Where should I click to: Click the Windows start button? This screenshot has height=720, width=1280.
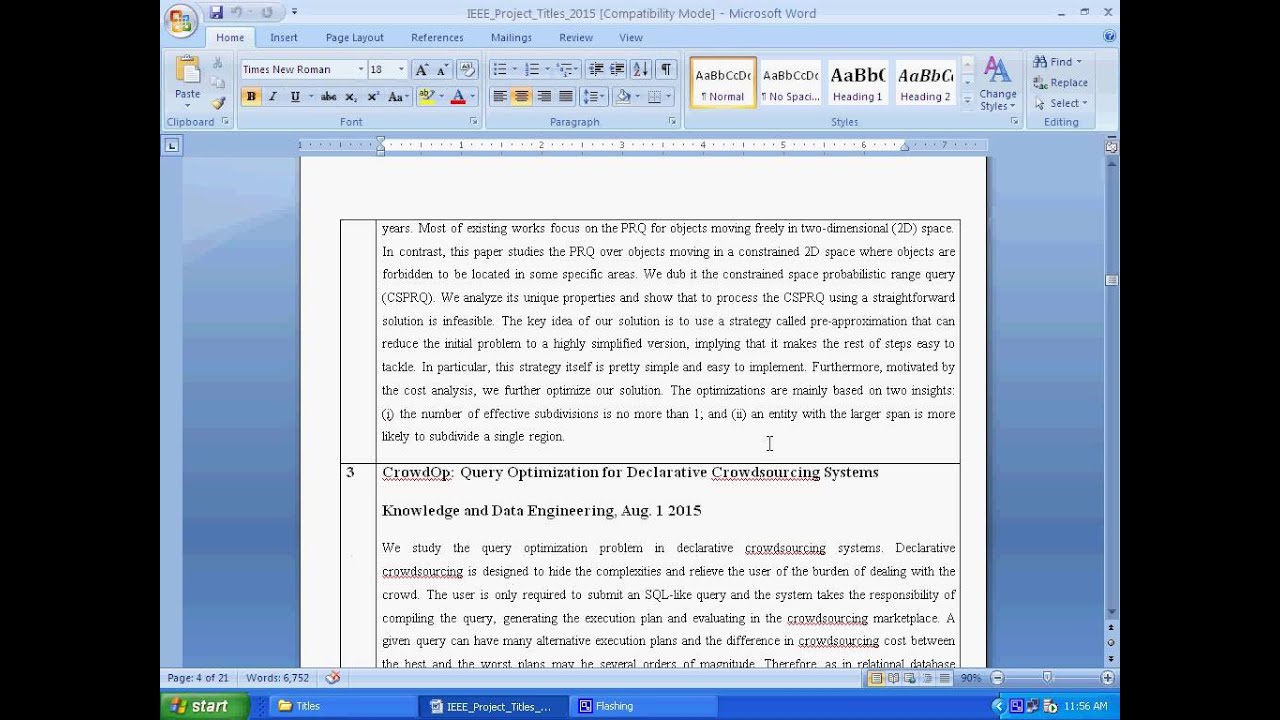pyautogui.click(x=204, y=706)
